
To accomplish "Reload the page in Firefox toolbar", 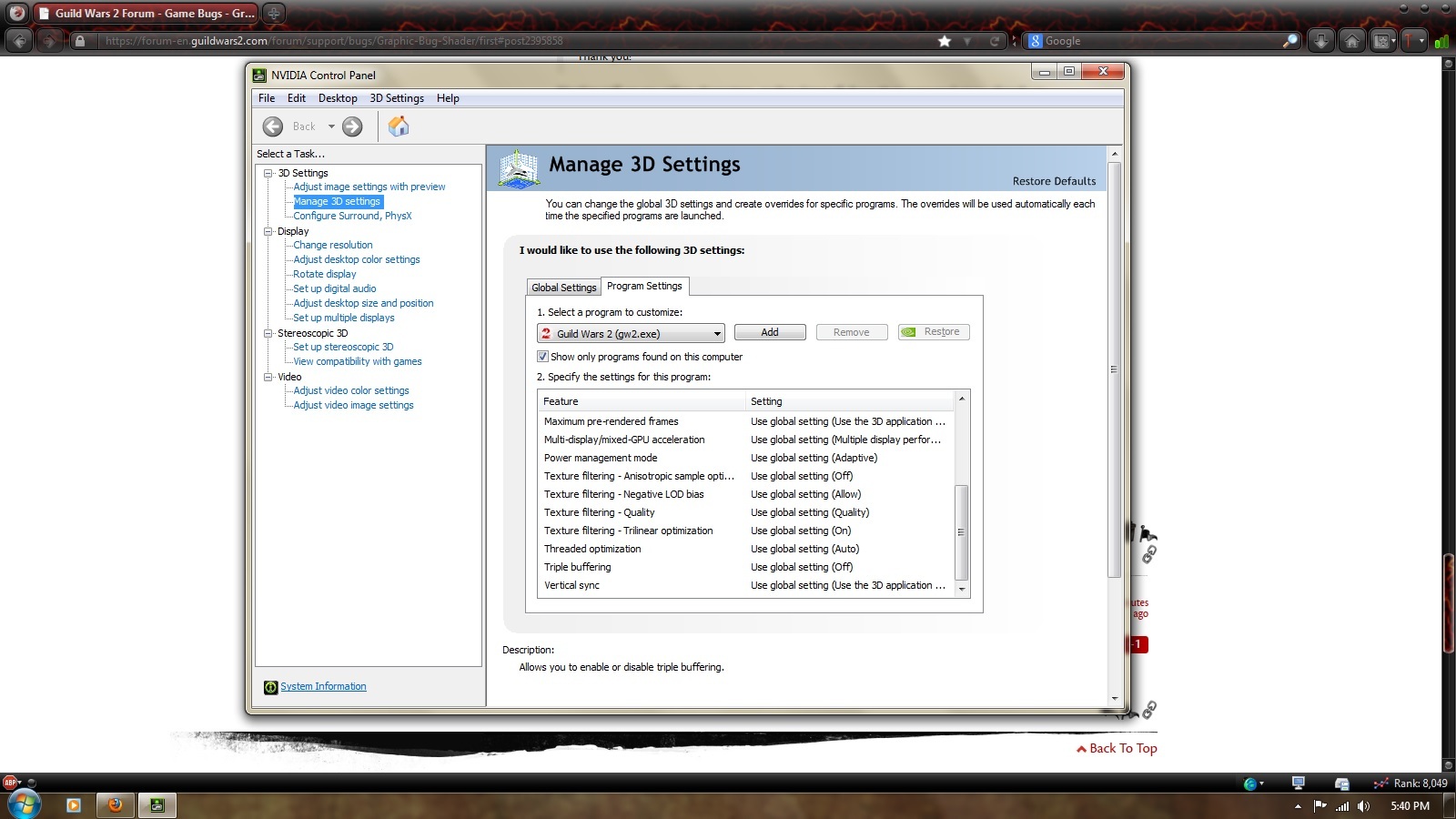I will (x=995, y=41).
